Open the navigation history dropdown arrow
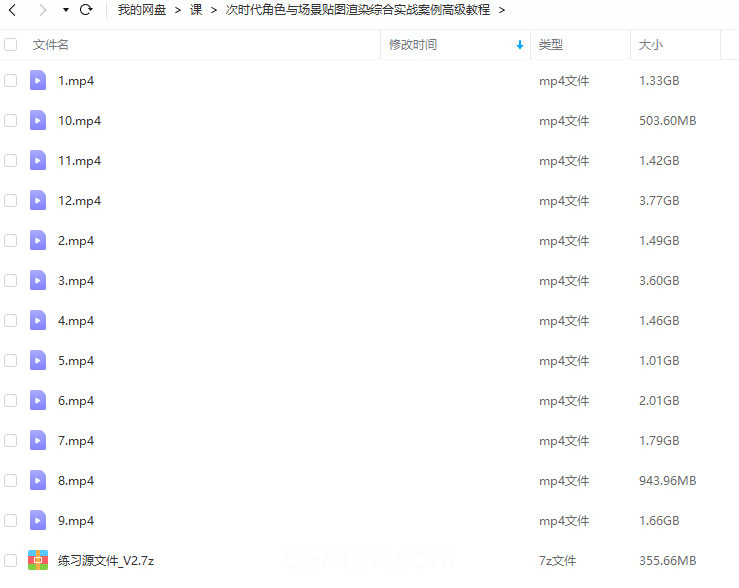Image resolution: width=739 pixels, height=588 pixels. [65, 10]
